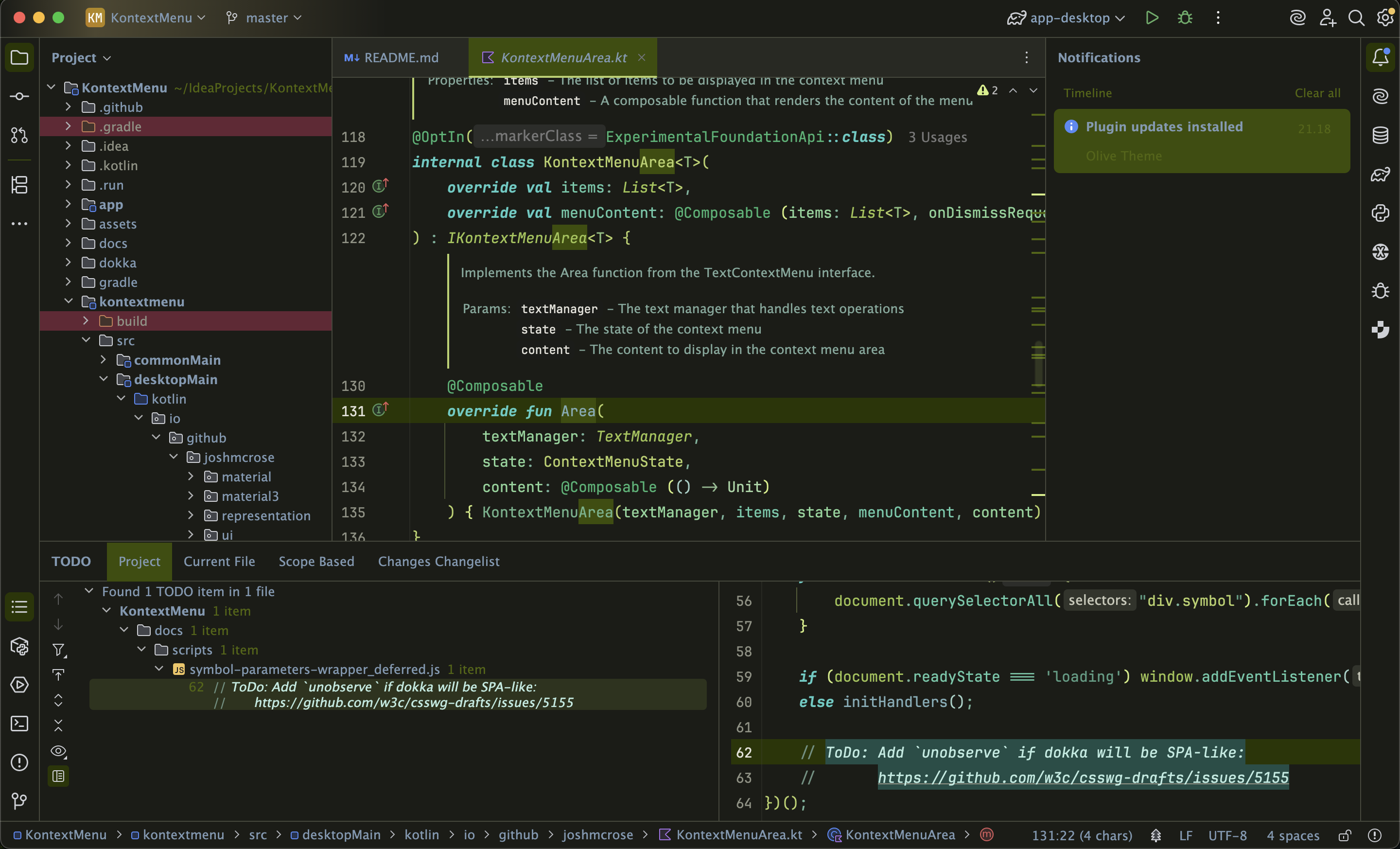Toggle read-only lock in status bar

tap(1344, 835)
